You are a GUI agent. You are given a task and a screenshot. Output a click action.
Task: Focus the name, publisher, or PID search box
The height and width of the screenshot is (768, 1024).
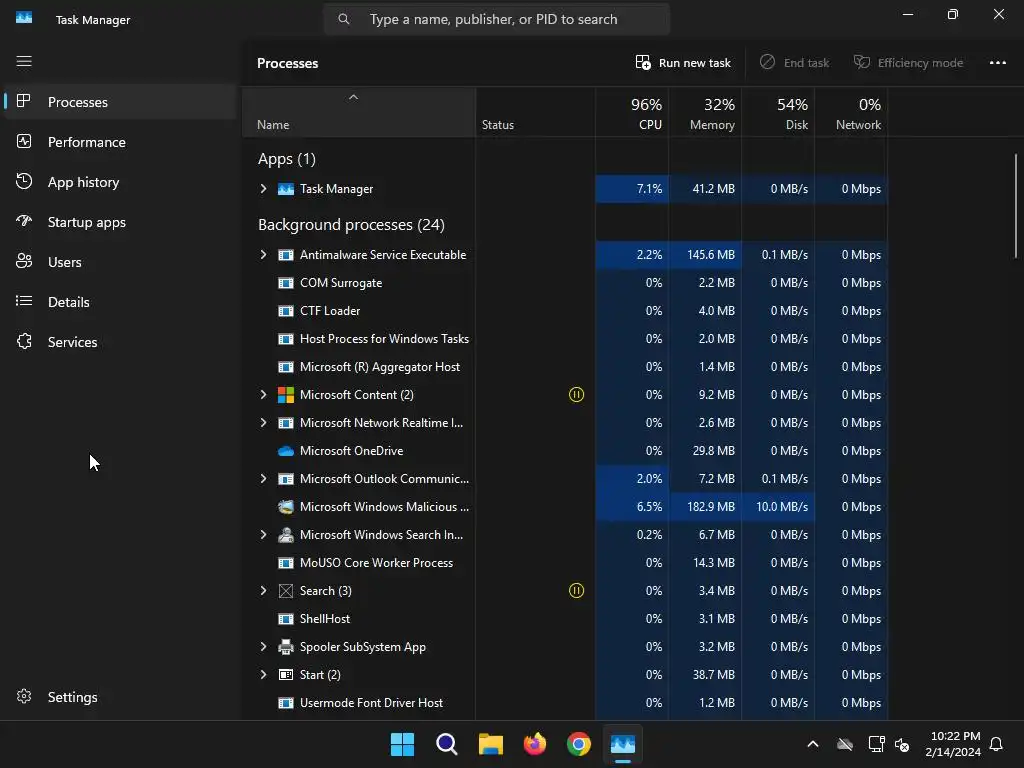496,20
